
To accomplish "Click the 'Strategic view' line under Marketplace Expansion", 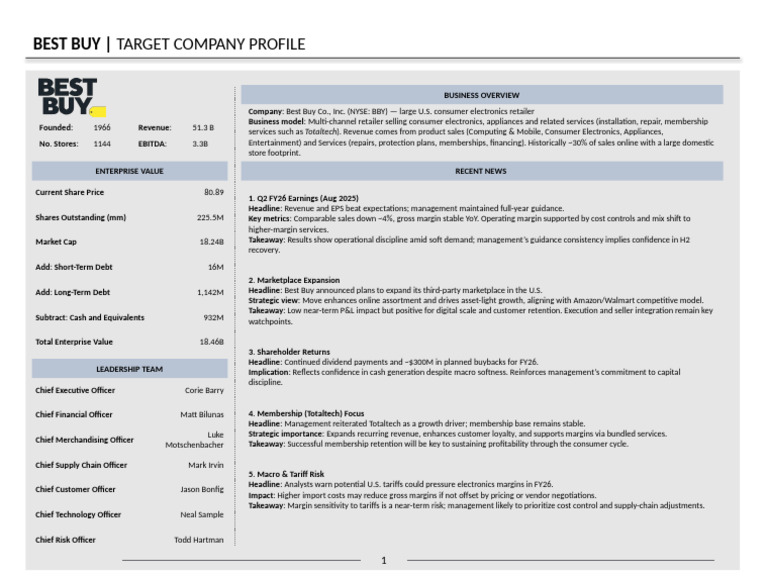I will (476, 300).
